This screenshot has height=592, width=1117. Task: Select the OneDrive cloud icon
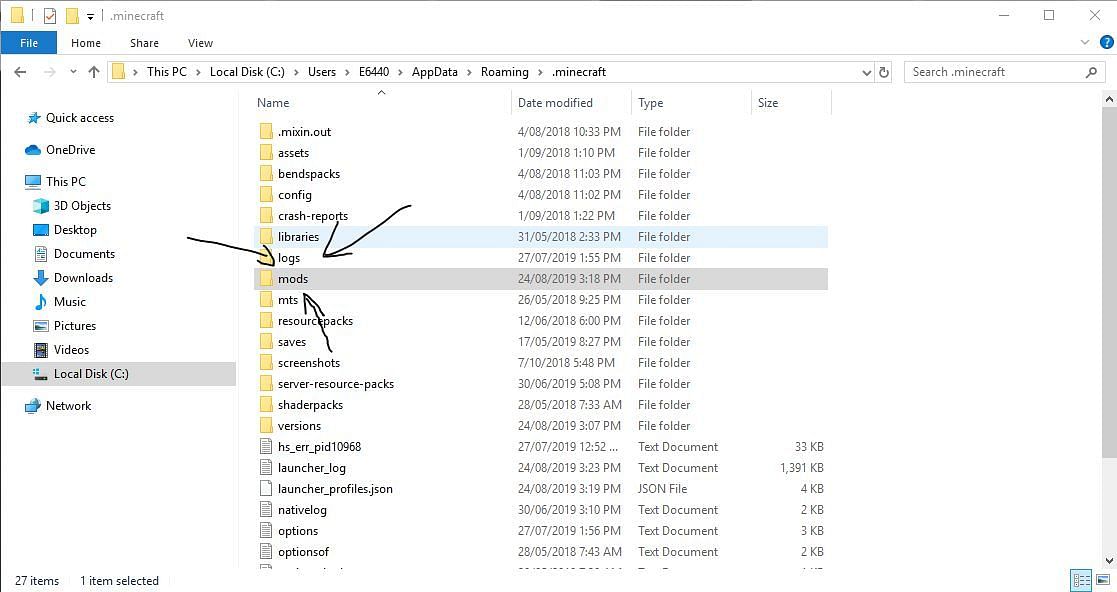pyautogui.click(x=33, y=150)
